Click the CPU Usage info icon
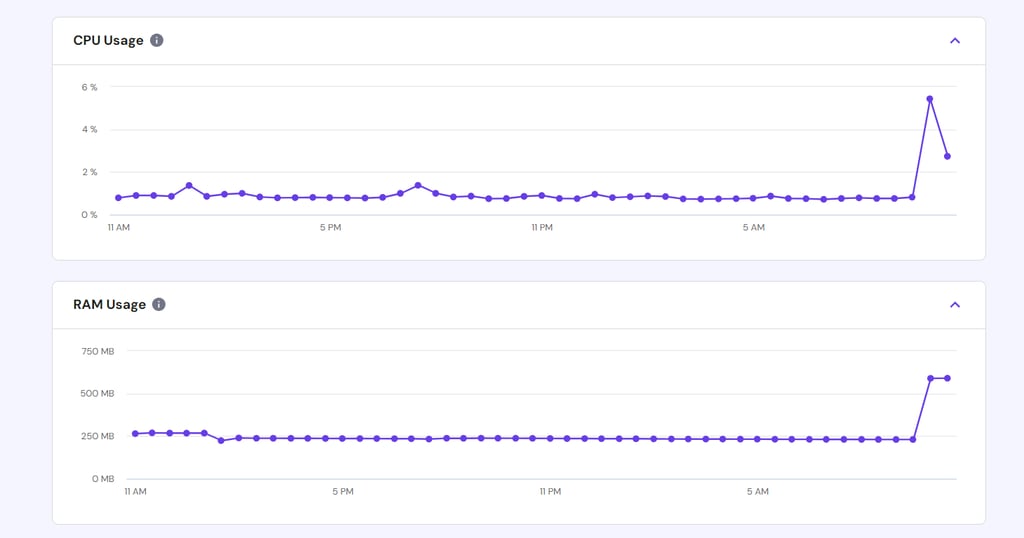Image resolution: width=1024 pixels, height=538 pixels. click(157, 40)
